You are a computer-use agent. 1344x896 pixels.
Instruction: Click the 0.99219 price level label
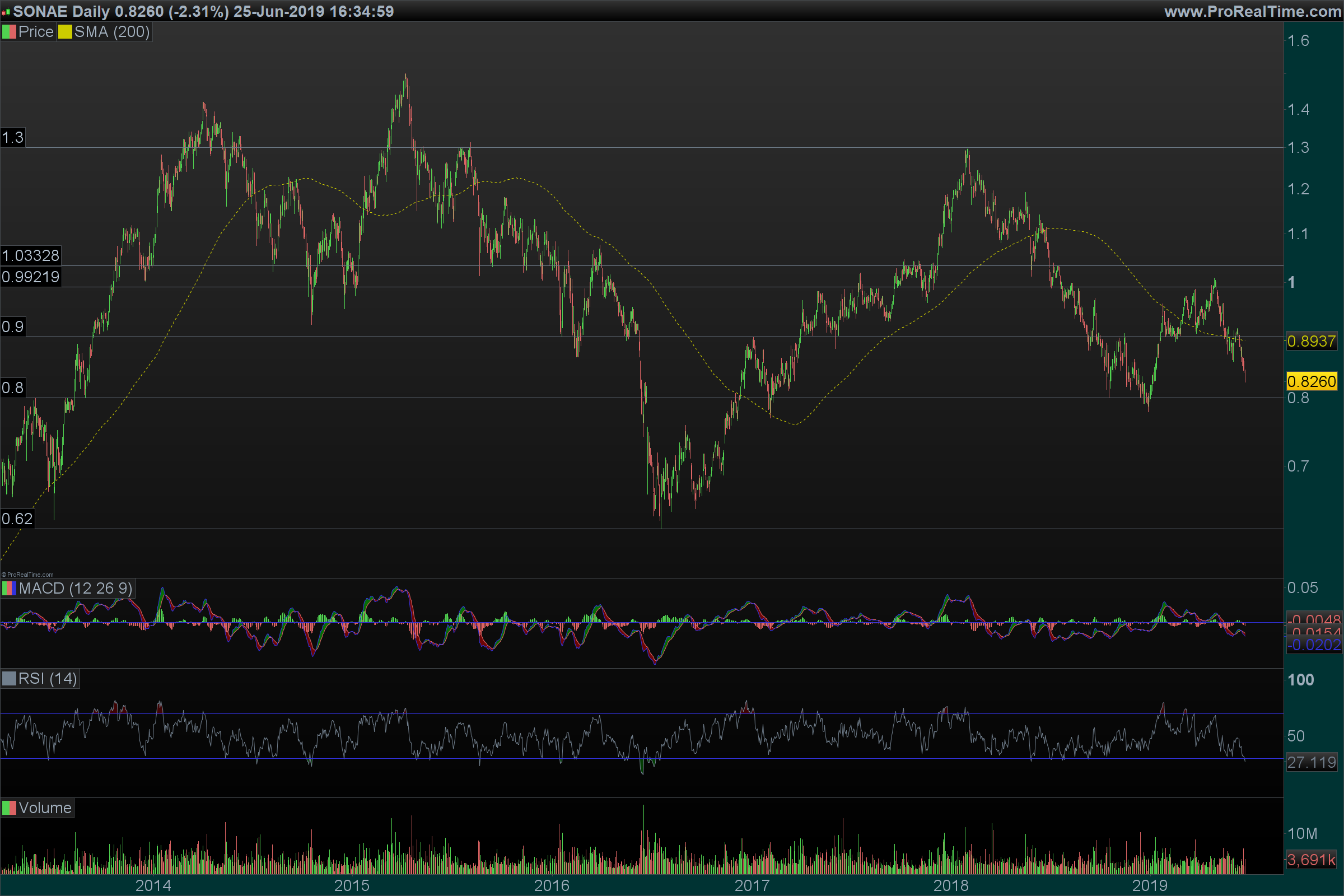click(x=30, y=277)
